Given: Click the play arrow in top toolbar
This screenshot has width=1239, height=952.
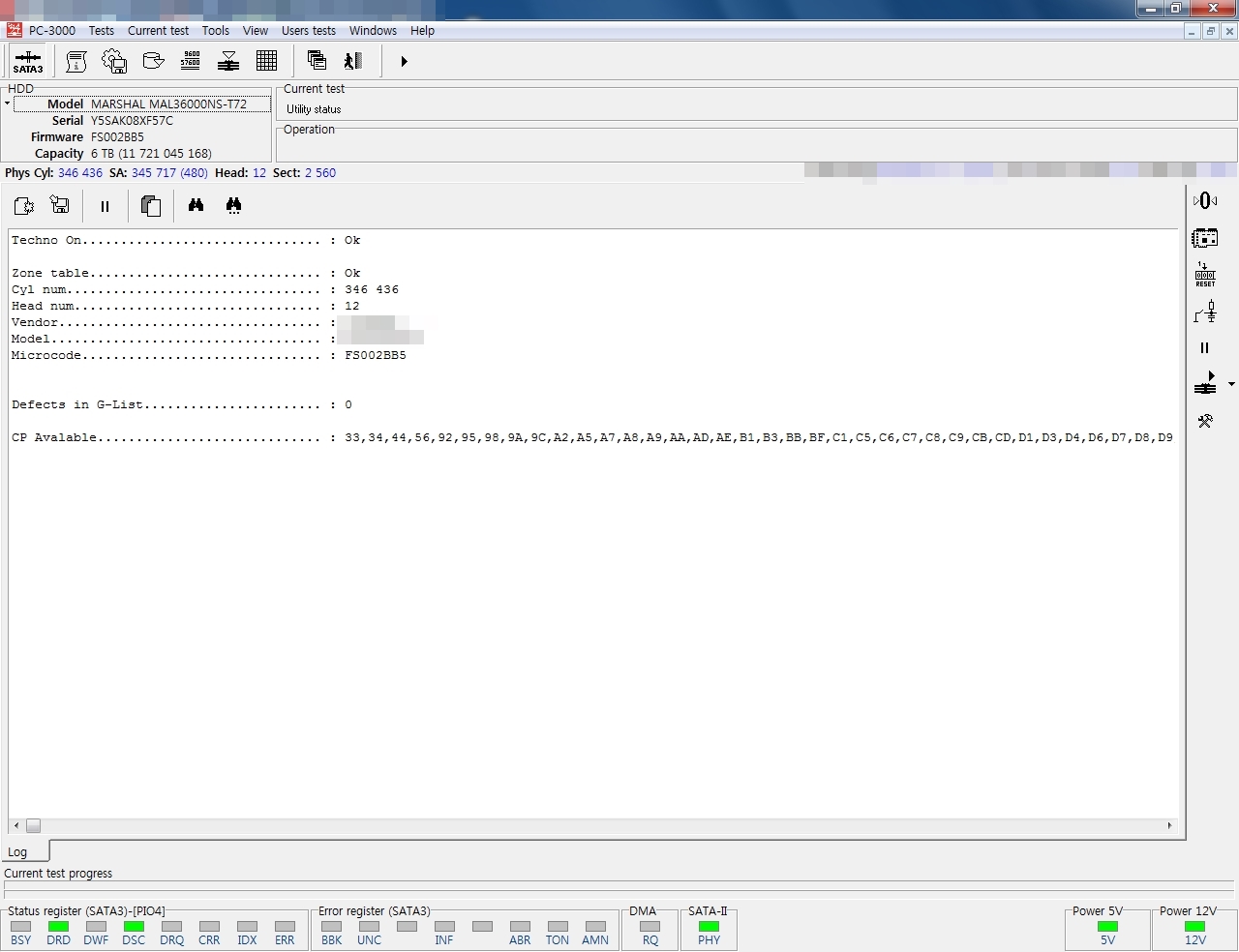Looking at the screenshot, I should [404, 61].
